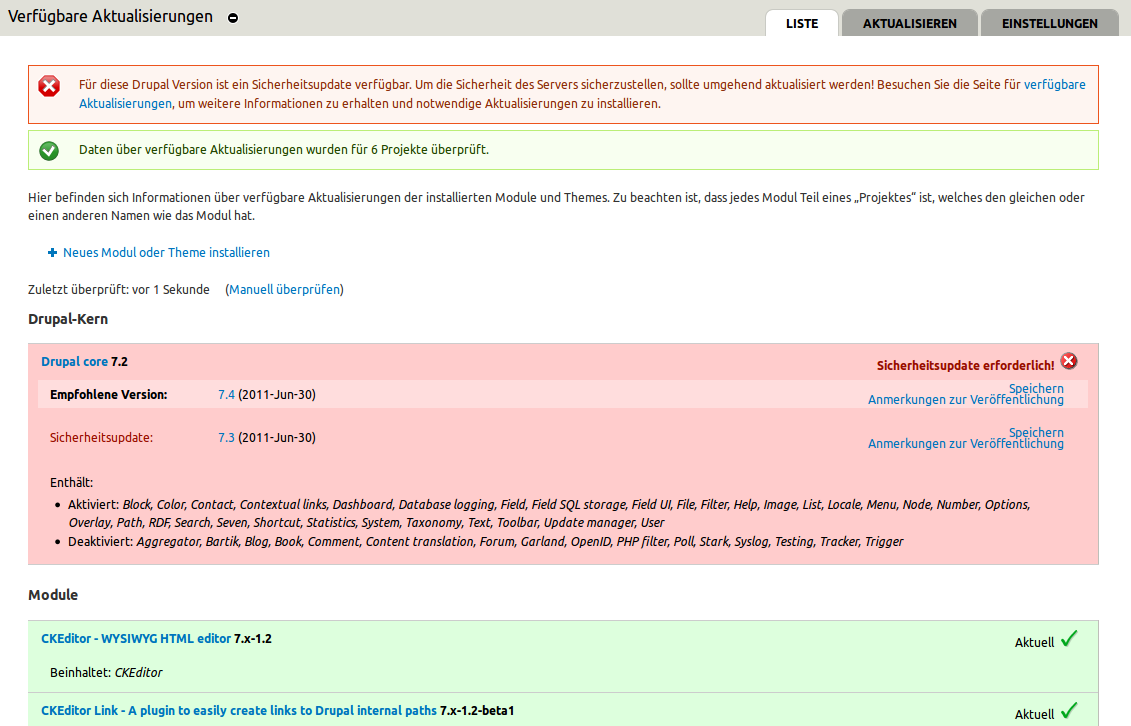
Task: Open CKEditor Link plugin project link
Action: pos(238,711)
